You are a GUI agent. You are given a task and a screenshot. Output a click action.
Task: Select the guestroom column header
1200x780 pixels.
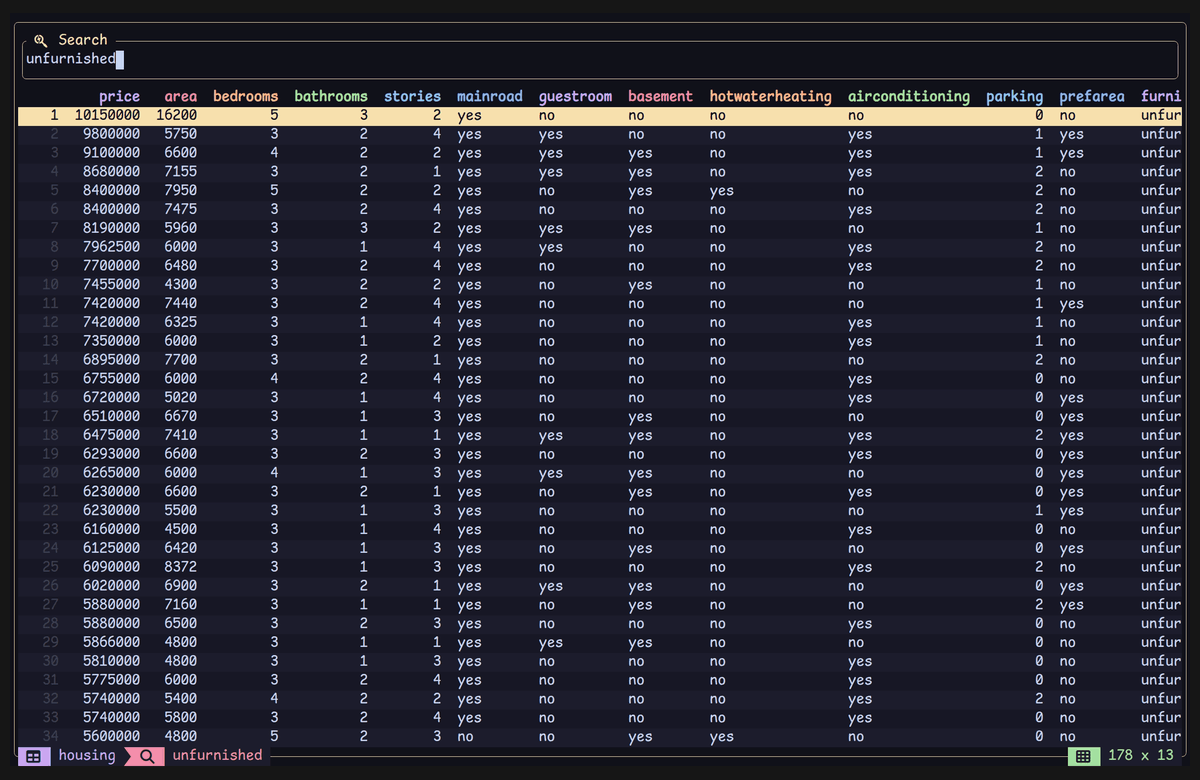575,97
